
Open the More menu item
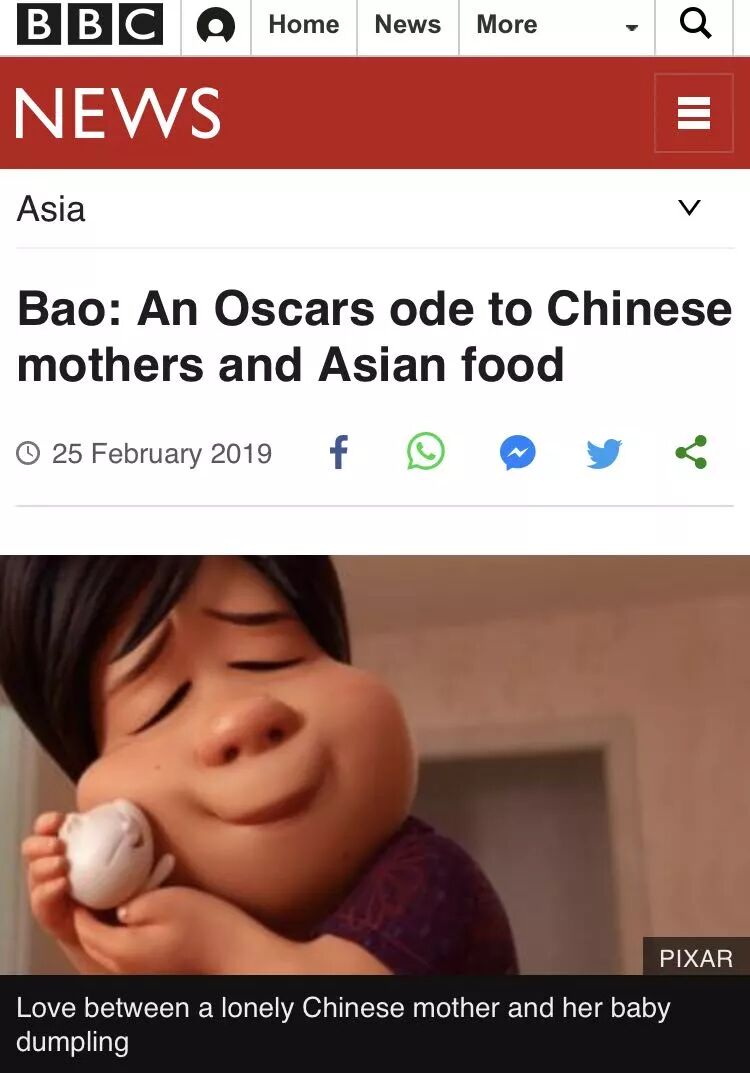point(507,25)
